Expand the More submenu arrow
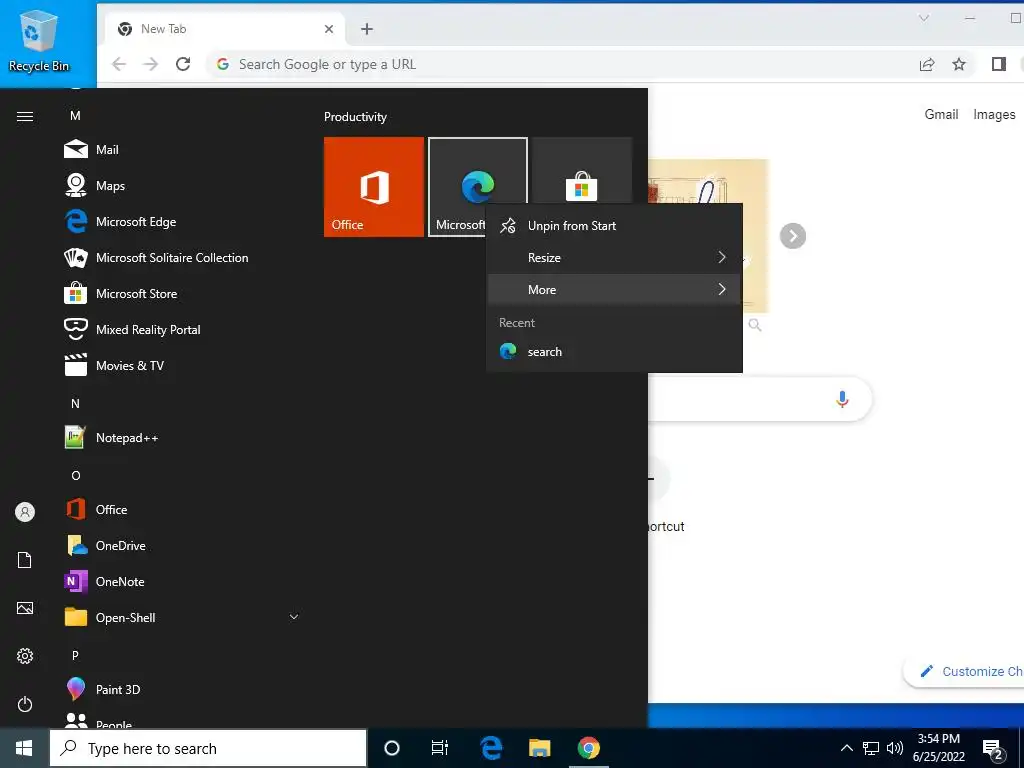The image size is (1024, 768). click(722, 289)
